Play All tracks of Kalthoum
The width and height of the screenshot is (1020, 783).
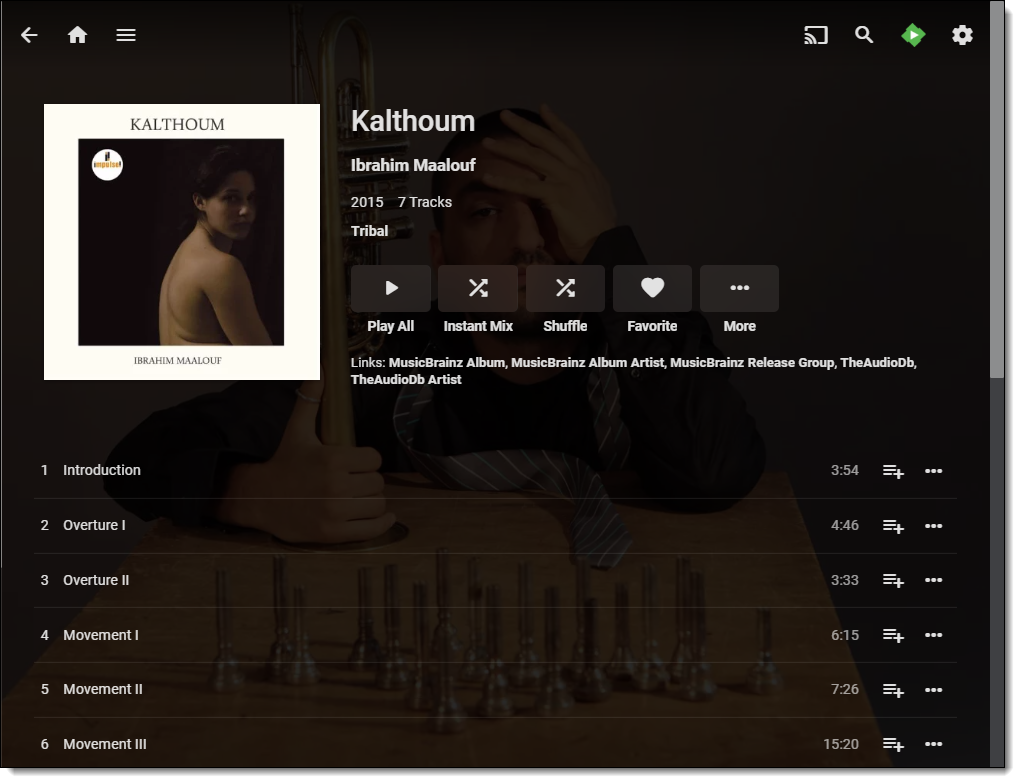click(390, 288)
